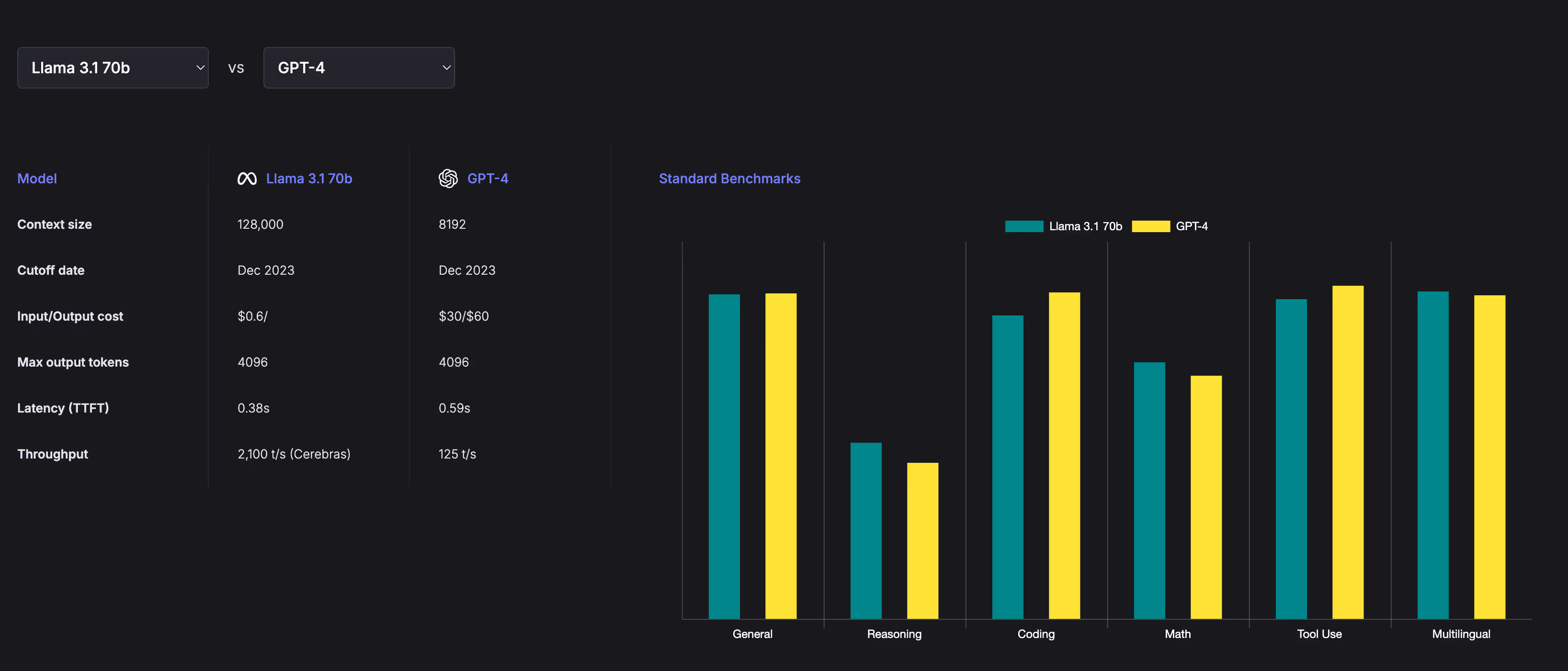Toggle GPT-4 yellow legend swatch

1150,226
